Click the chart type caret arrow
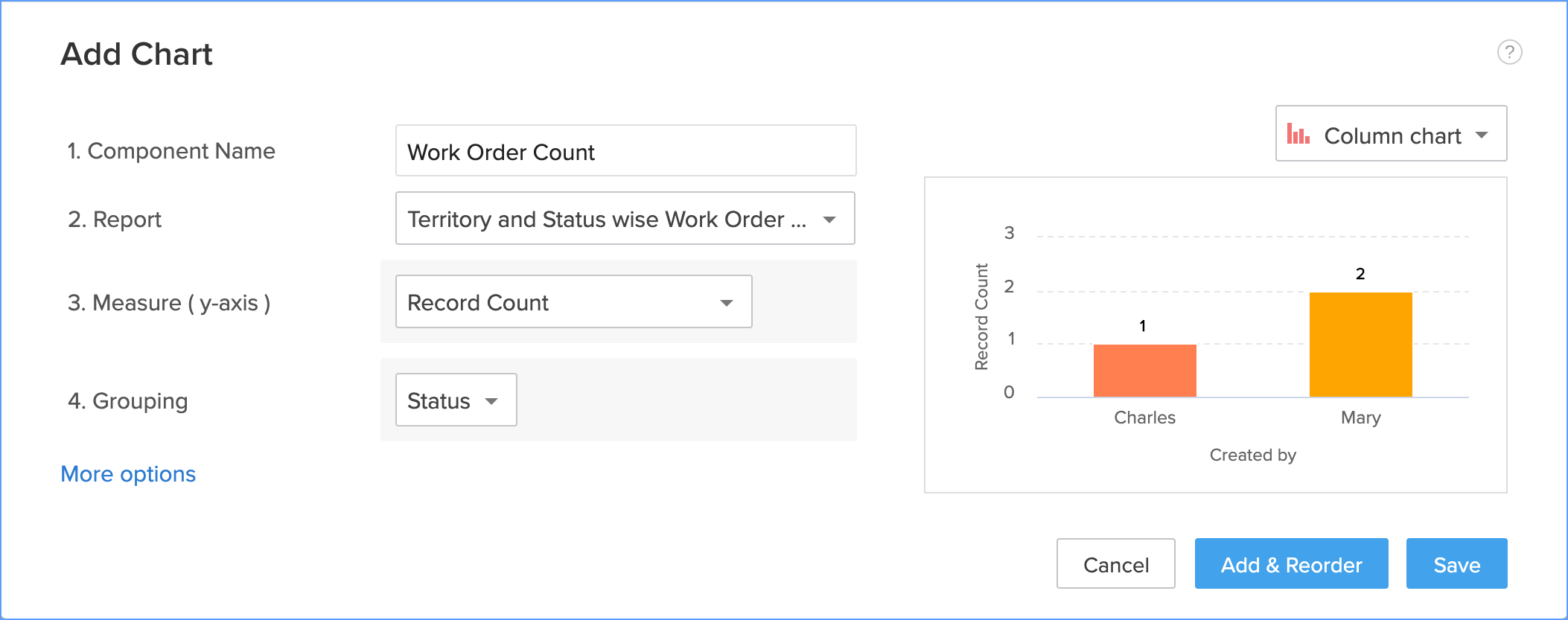Screen dimensions: 1568x620 pyautogui.click(x=1482, y=135)
